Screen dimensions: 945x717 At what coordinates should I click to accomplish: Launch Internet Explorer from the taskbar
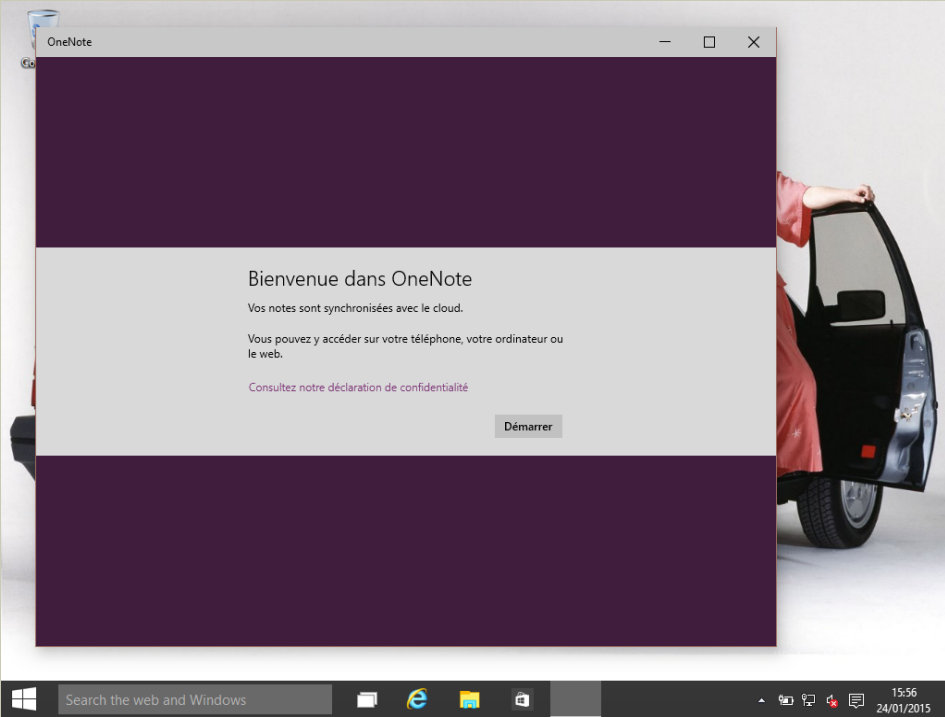[417, 700]
